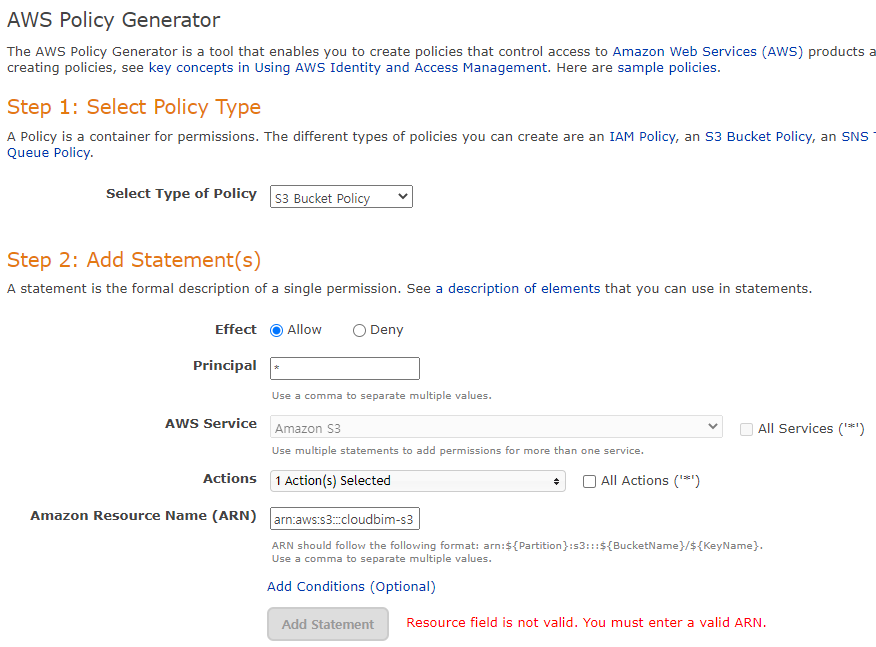Click the red Resource field not valid error
Image resolution: width=876 pixels, height=647 pixels.
586,623
